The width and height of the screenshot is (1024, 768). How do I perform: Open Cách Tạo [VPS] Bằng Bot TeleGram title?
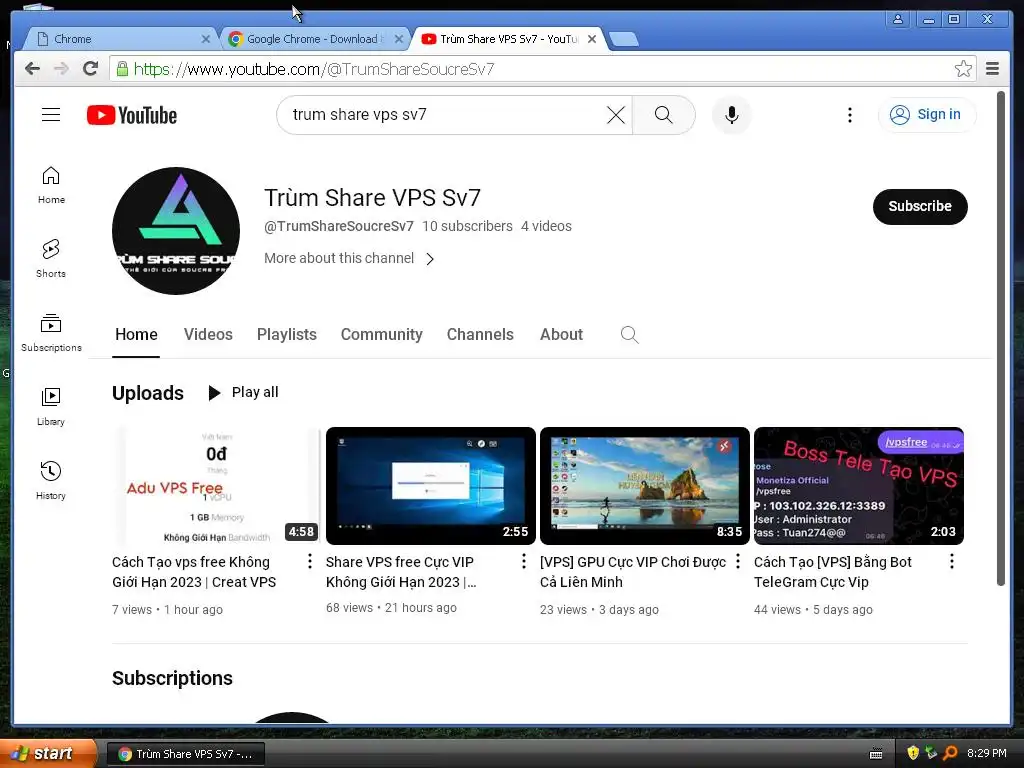tap(833, 571)
